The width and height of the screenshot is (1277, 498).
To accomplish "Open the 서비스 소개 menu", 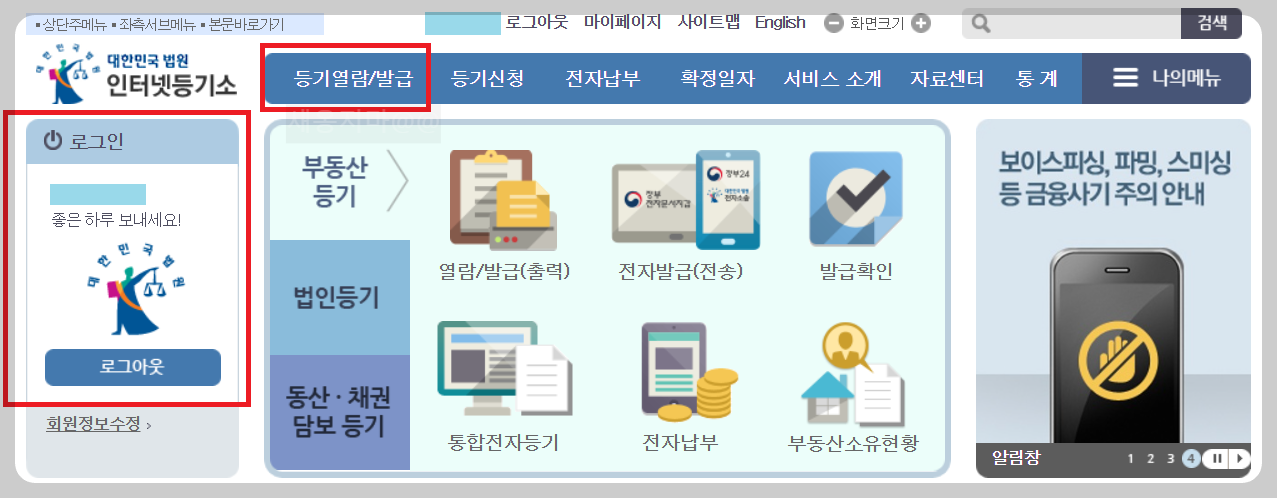I will (833, 78).
